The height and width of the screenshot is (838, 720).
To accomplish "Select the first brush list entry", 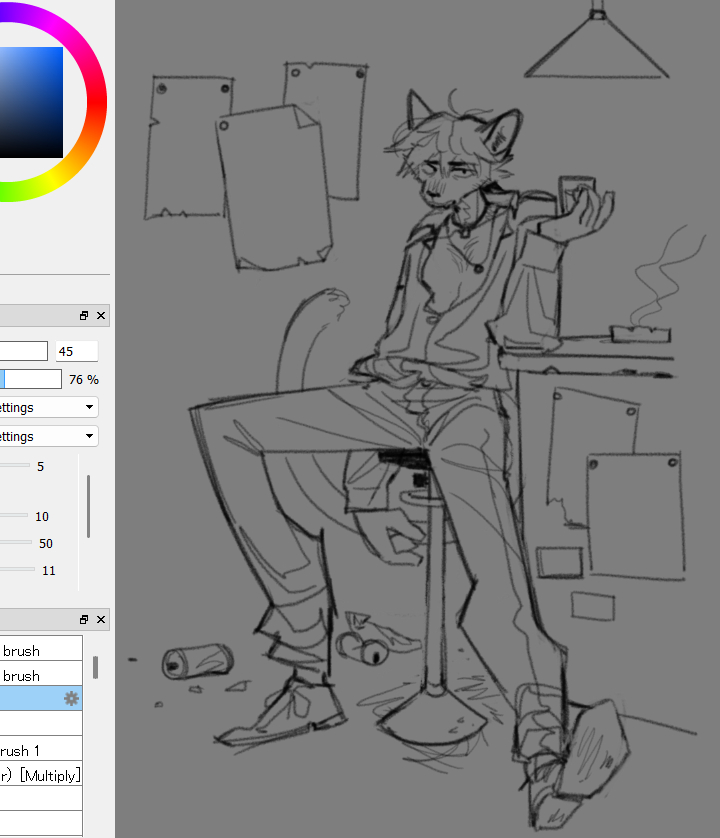I will tap(40, 650).
